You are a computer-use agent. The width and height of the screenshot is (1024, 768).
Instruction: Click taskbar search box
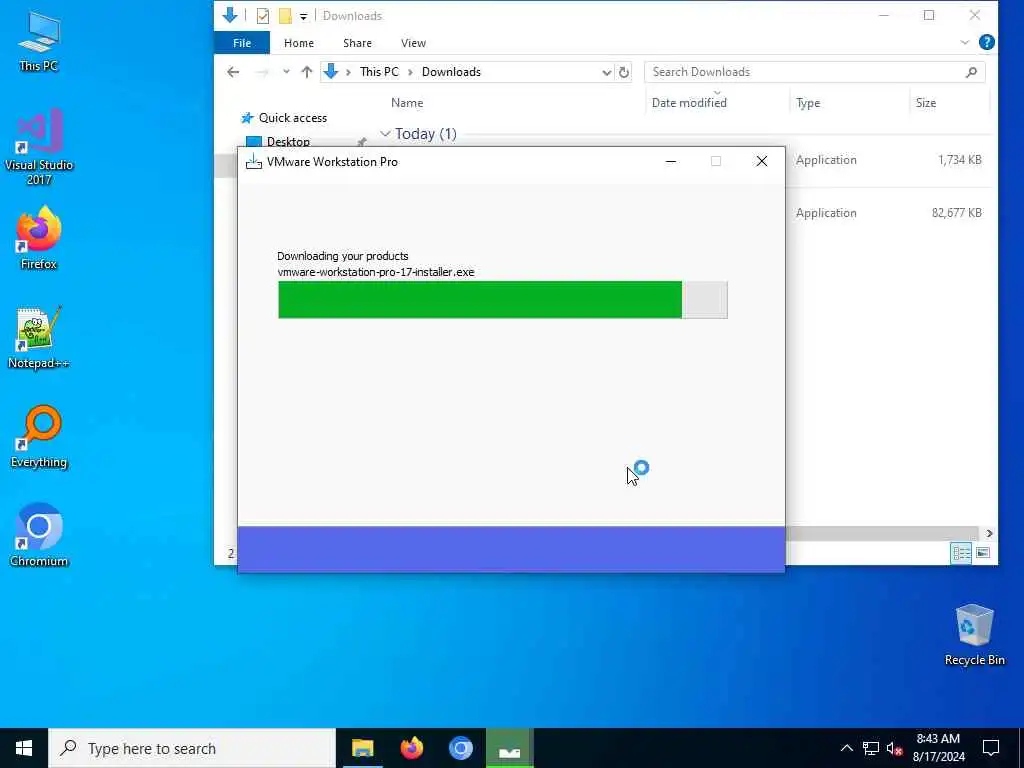point(192,748)
